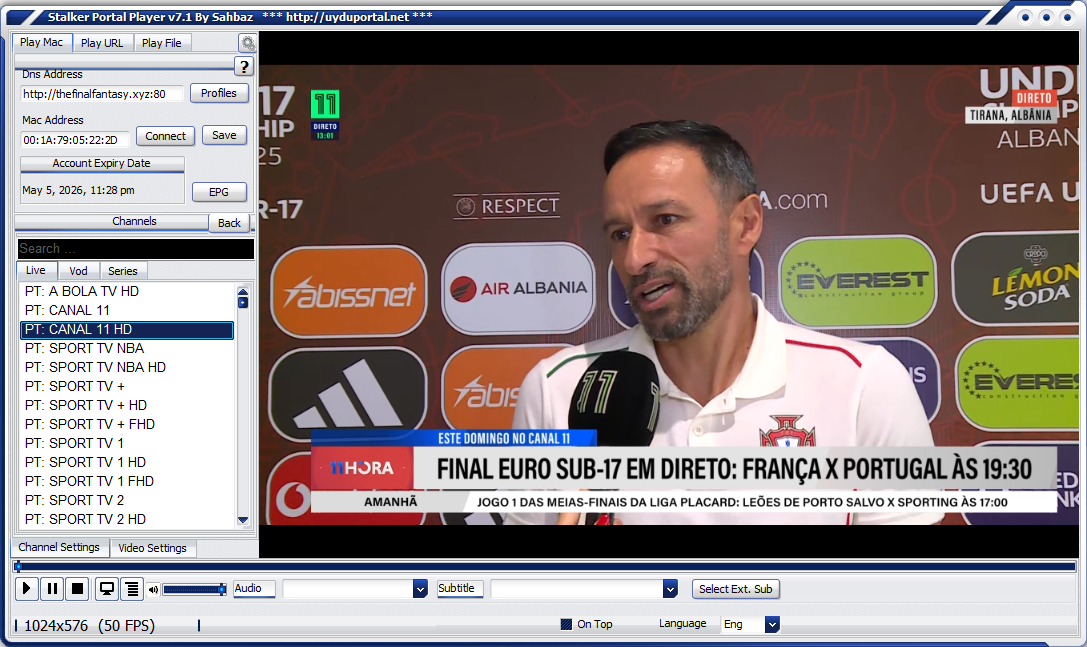Select the PT: CANAL 11 channel
Image resolution: width=1087 pixels, height=647 pixels.
(x=127, y=310)
